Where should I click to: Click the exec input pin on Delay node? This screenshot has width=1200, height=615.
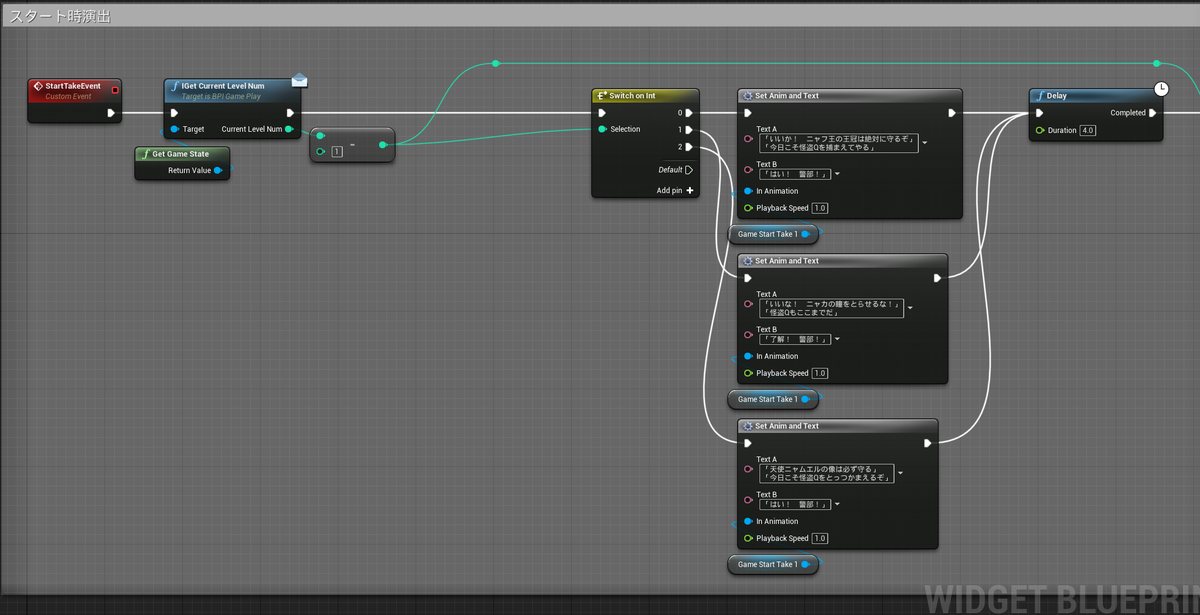click(1040, 113)
